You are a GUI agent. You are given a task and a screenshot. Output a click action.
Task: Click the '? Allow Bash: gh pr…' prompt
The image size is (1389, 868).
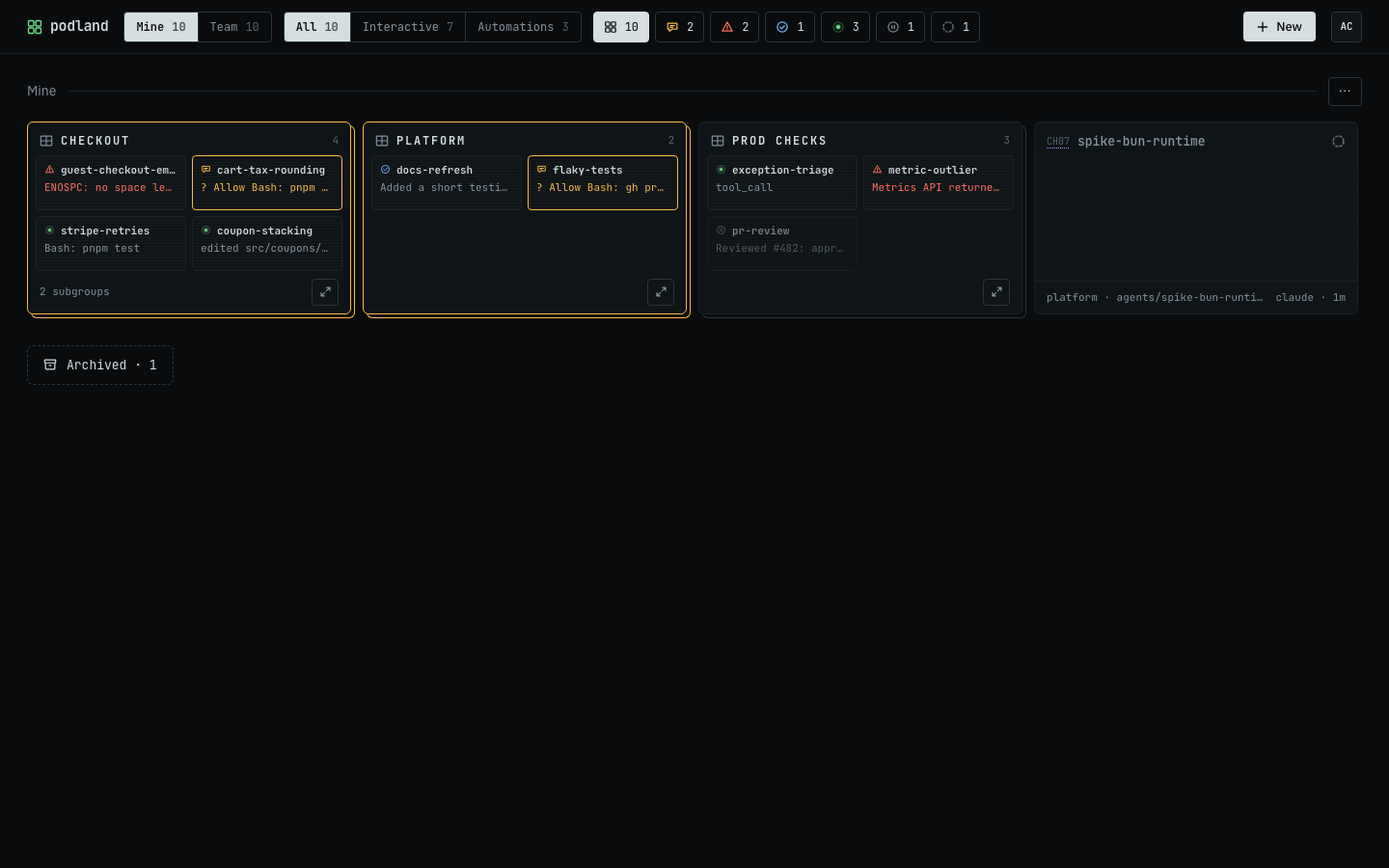point(600,188)
